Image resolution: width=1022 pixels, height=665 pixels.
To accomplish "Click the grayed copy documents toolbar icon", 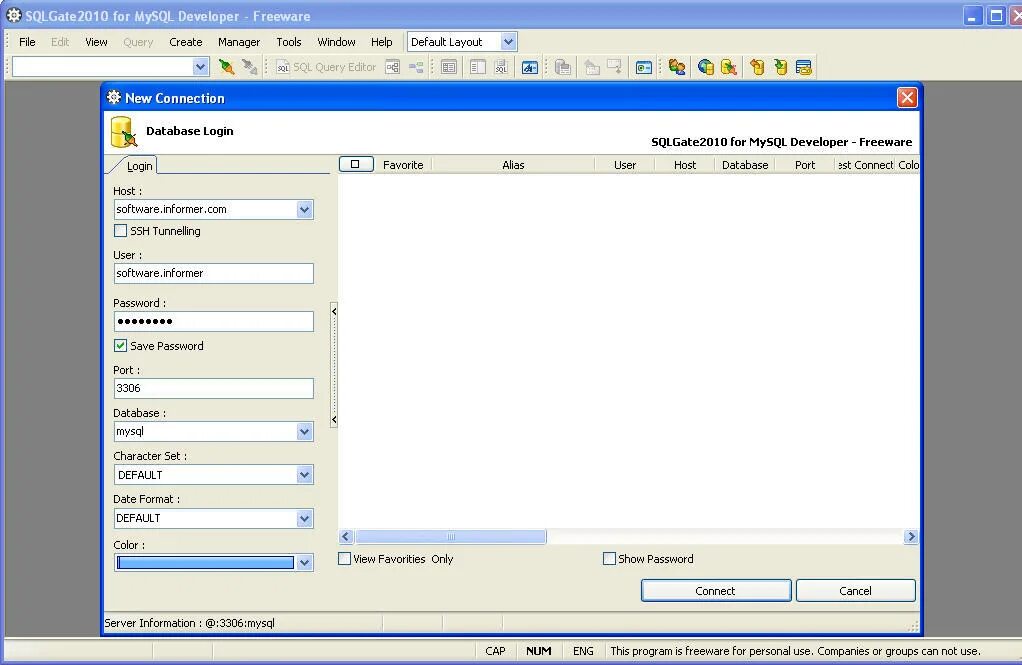I will (x=562, y=66).
